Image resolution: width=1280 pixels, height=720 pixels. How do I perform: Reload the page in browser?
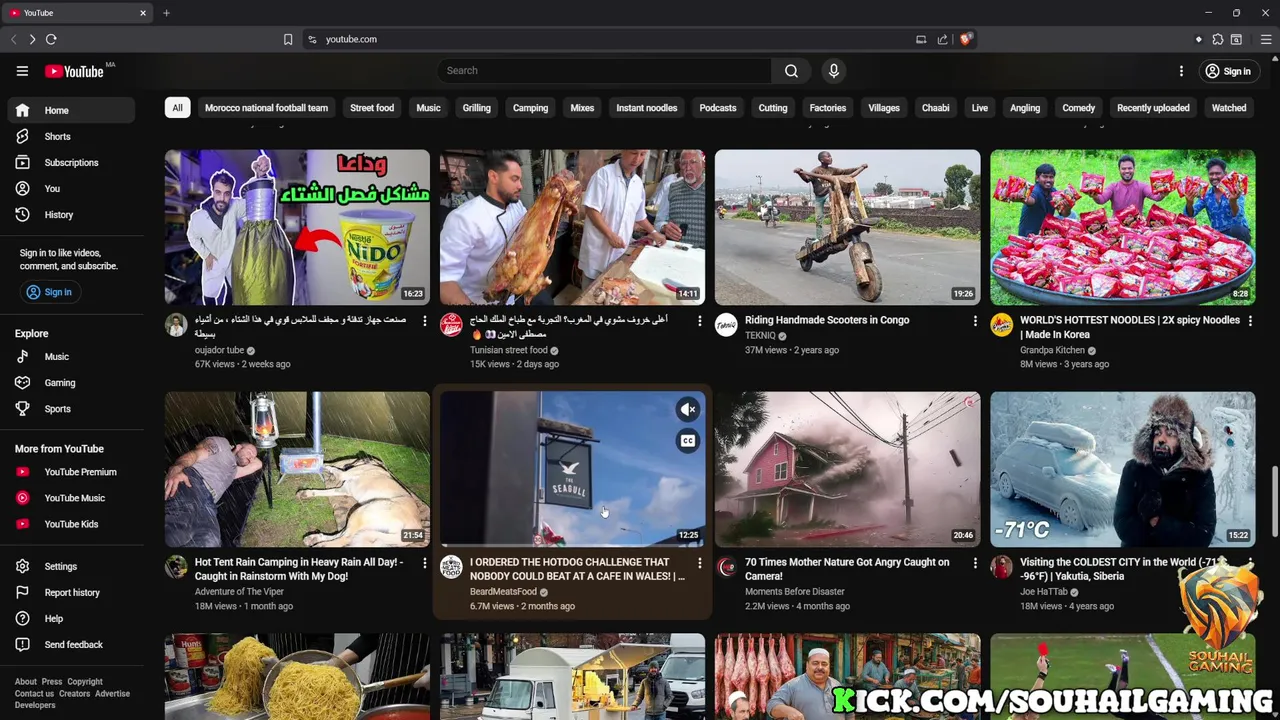tap(51, 39)
